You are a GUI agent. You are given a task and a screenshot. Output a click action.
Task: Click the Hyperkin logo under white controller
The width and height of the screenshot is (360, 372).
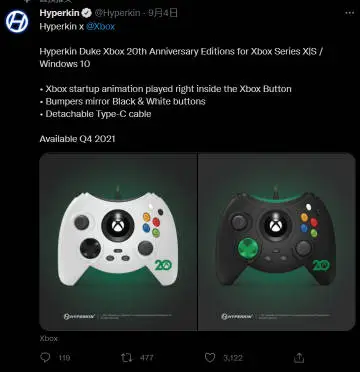click(x=79, y=316)
